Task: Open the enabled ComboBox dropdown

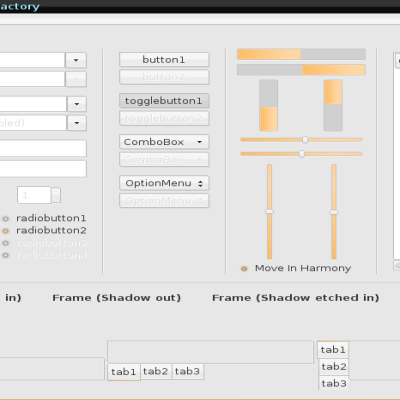Action: click(164, 142)
